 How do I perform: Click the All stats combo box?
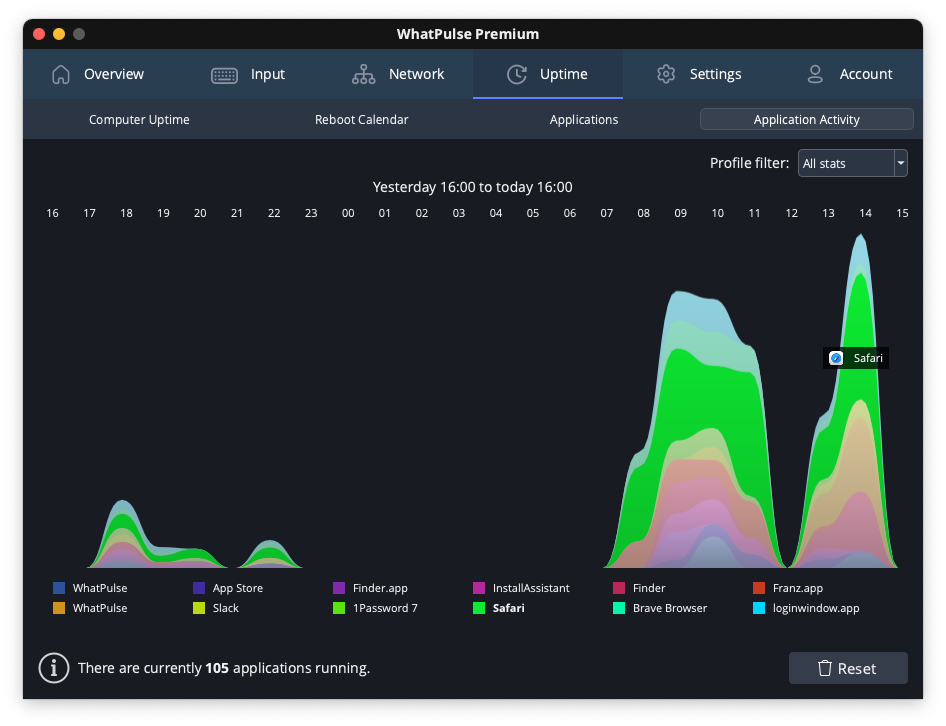pos(845,163)
